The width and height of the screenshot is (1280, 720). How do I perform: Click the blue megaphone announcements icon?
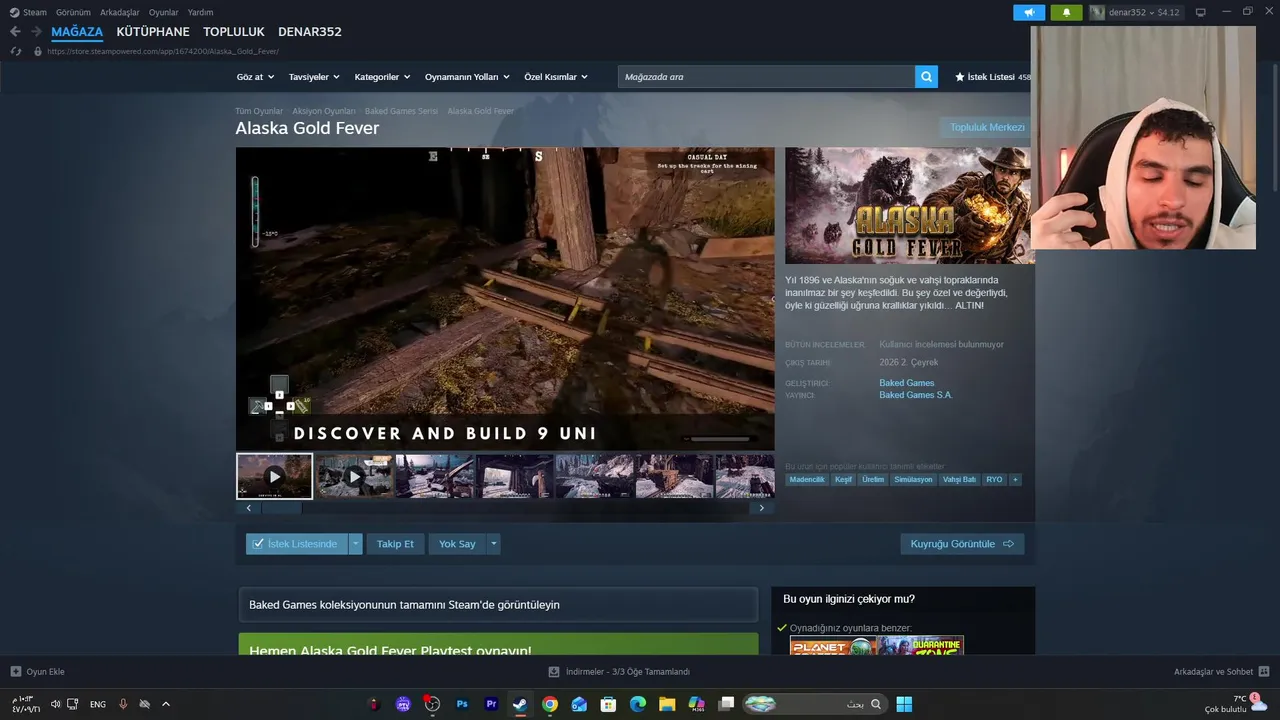1029,12
